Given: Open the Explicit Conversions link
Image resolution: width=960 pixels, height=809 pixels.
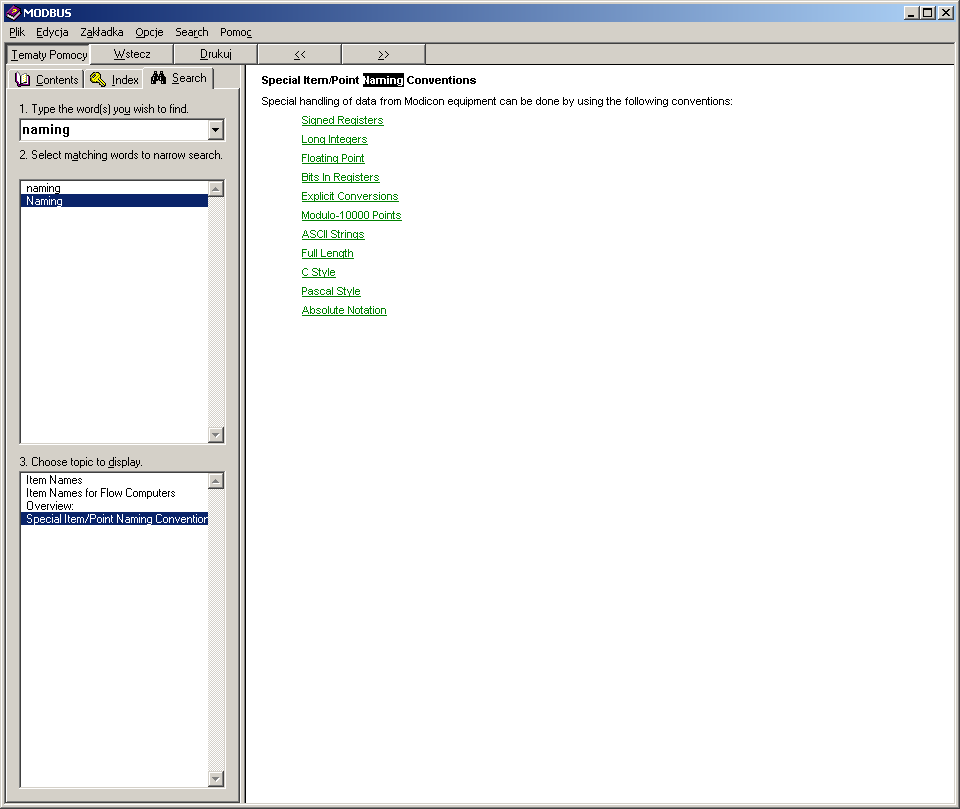Looking at the screenshot, I should tap(350, 197).
